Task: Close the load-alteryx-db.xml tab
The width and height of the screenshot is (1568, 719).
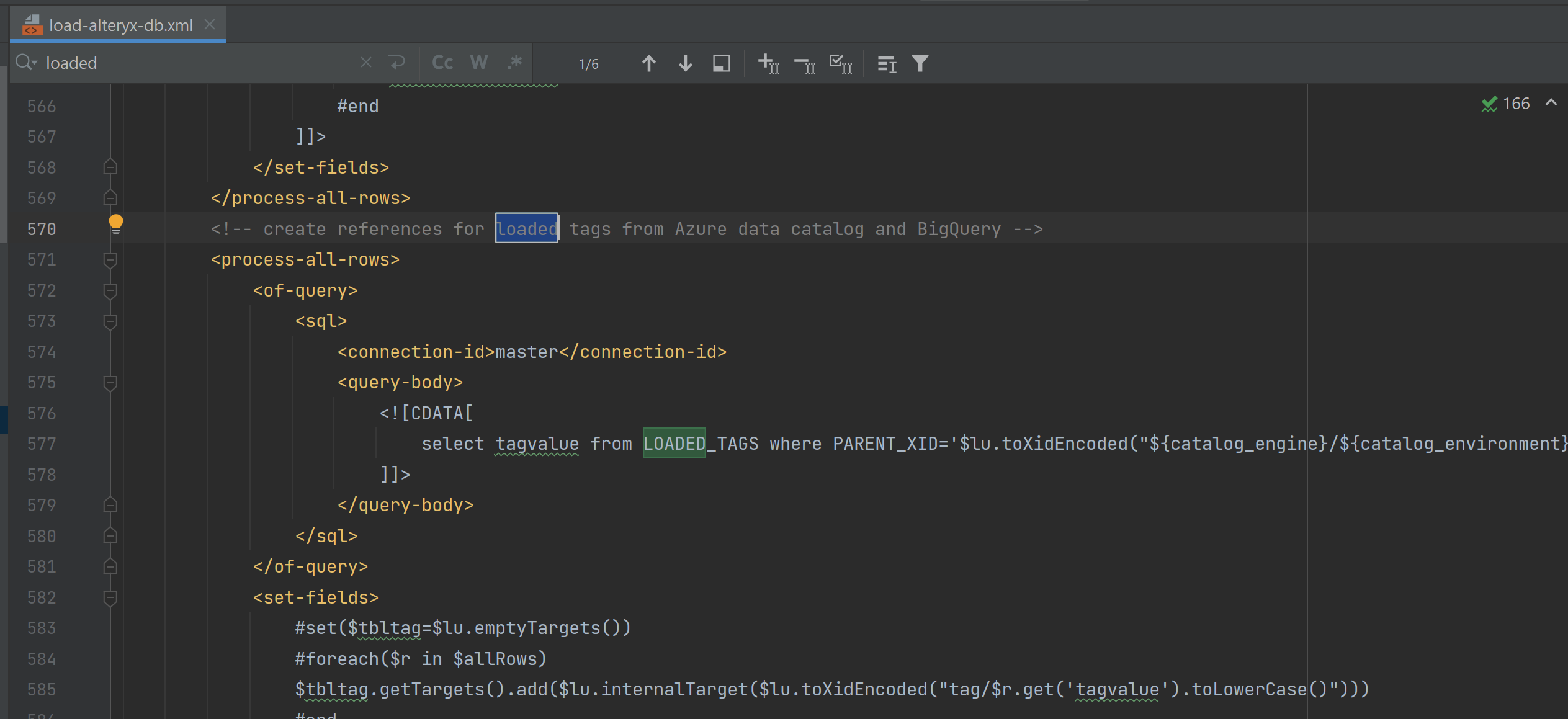Action: coord(210,24)
